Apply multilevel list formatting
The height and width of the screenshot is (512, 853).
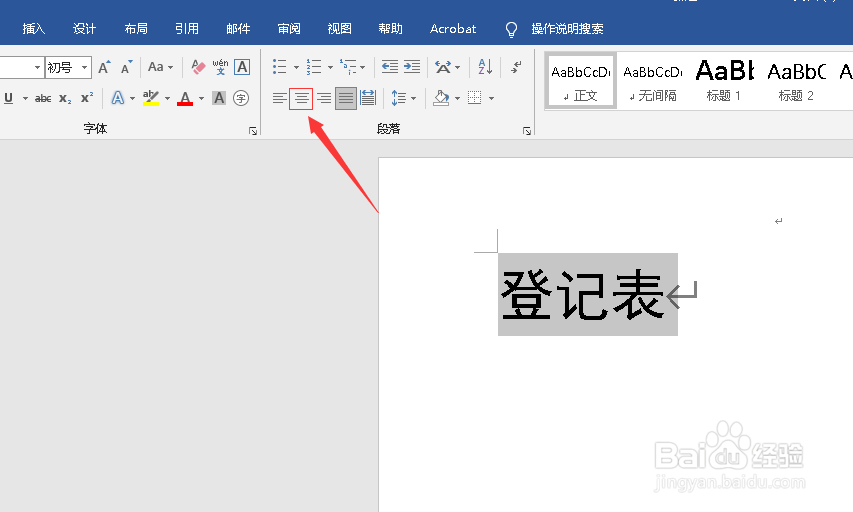(349, 67)
